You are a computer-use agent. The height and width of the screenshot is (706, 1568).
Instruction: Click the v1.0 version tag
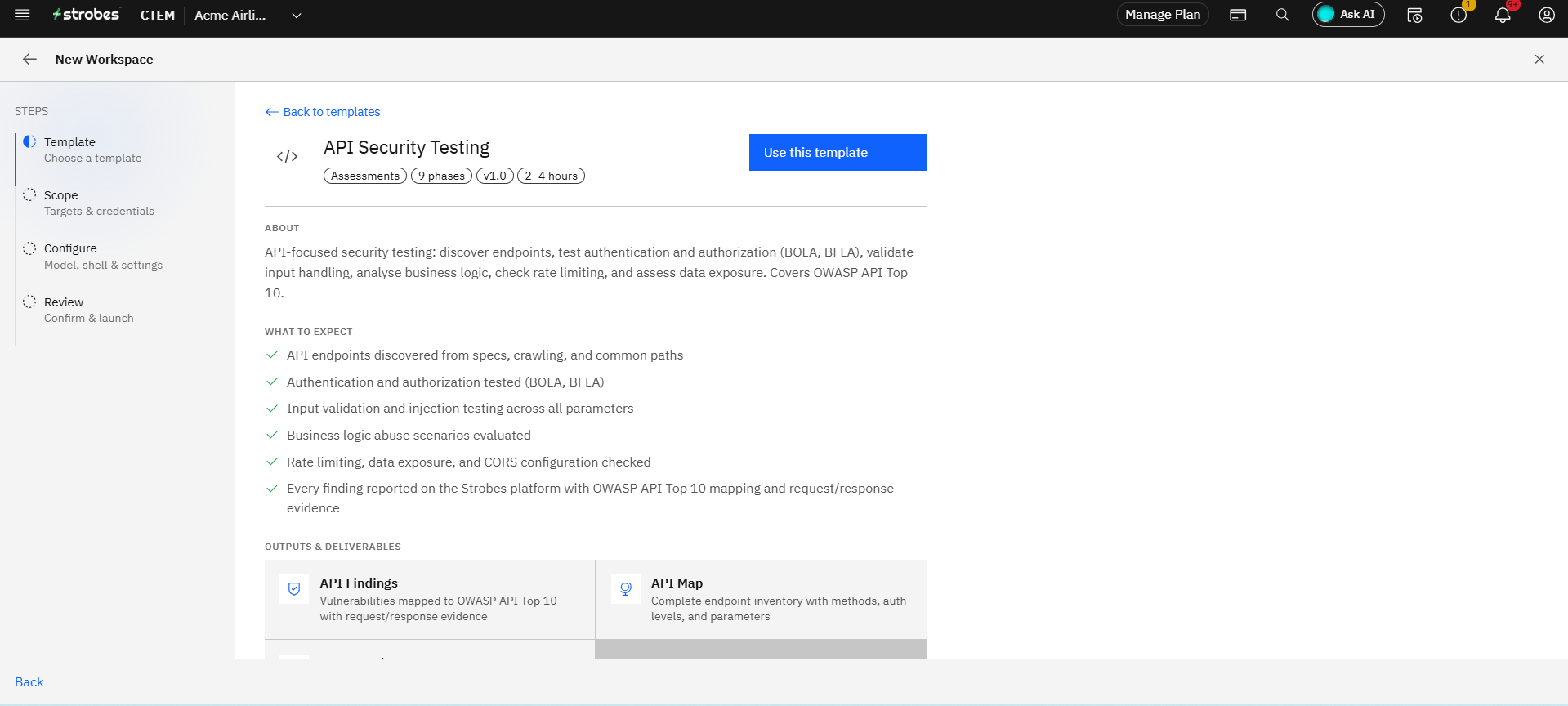tap(495, 176)
